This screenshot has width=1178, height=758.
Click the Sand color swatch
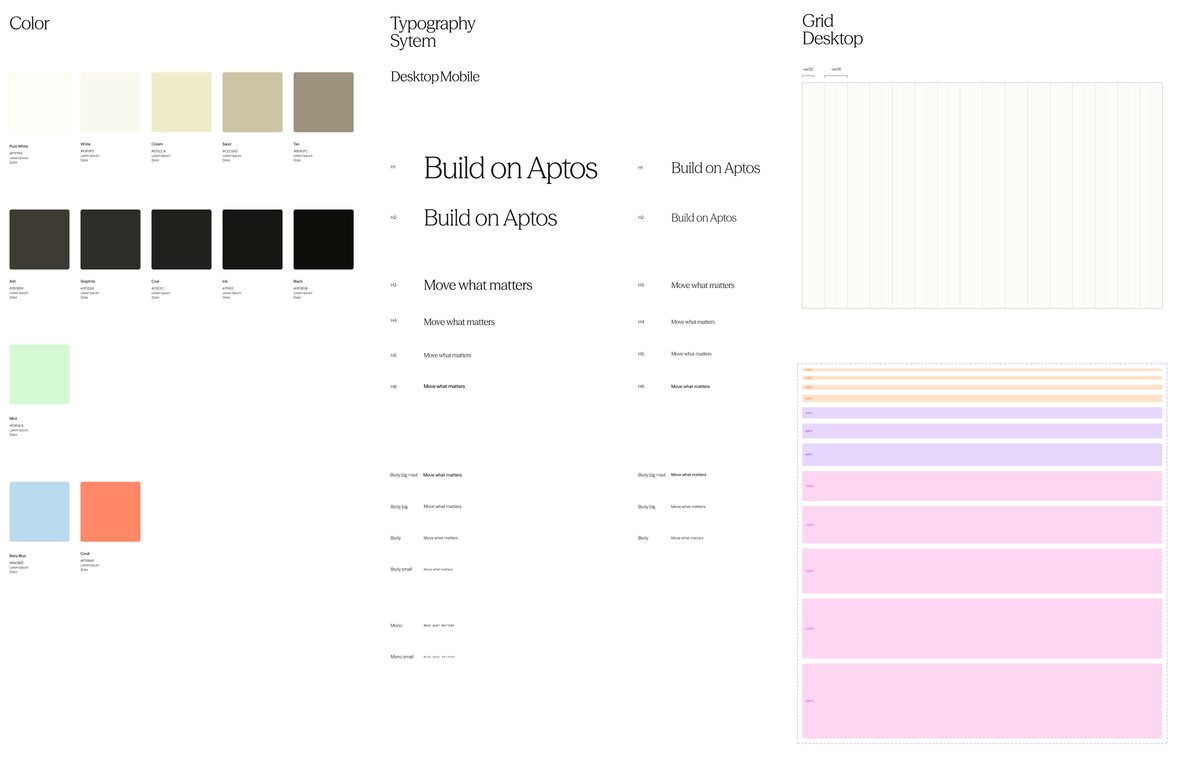tap(252, 101)
